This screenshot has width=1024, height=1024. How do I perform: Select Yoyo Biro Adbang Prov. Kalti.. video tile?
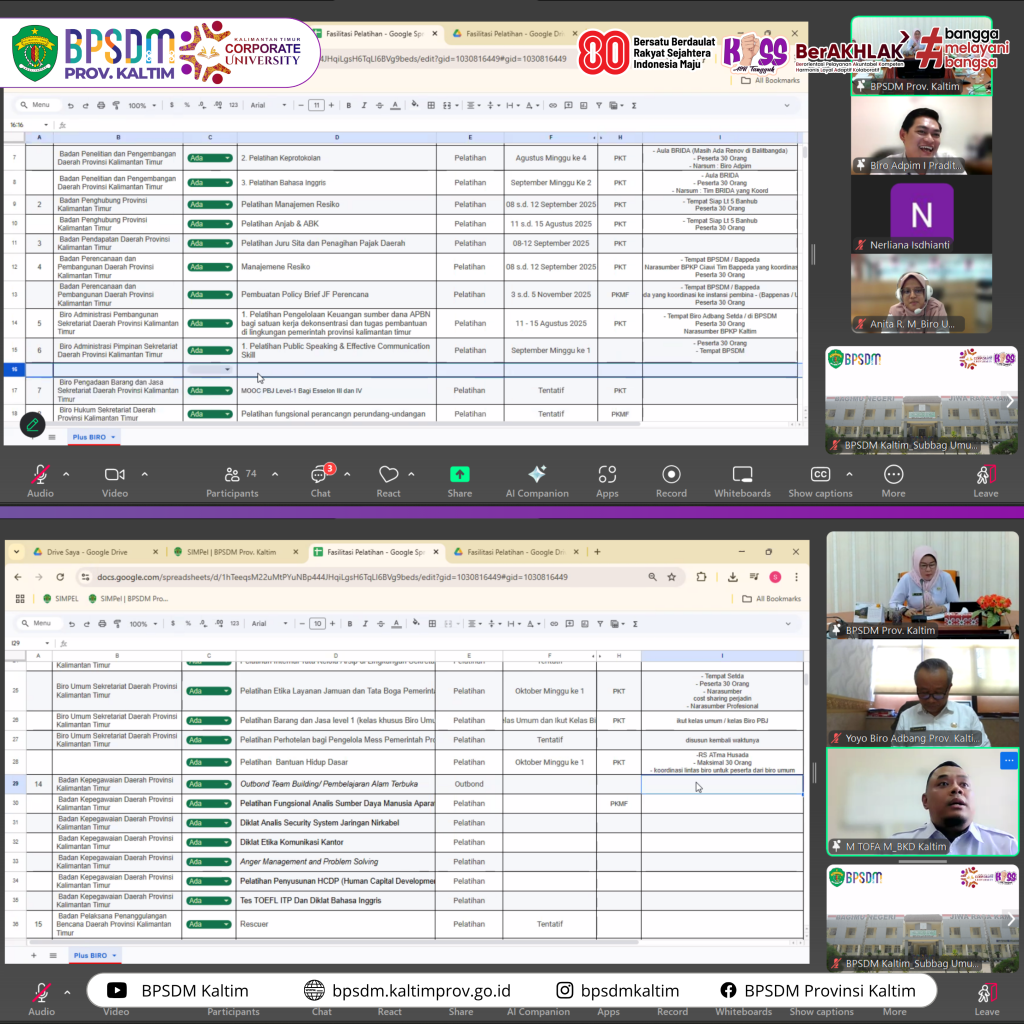click(921, 694)
